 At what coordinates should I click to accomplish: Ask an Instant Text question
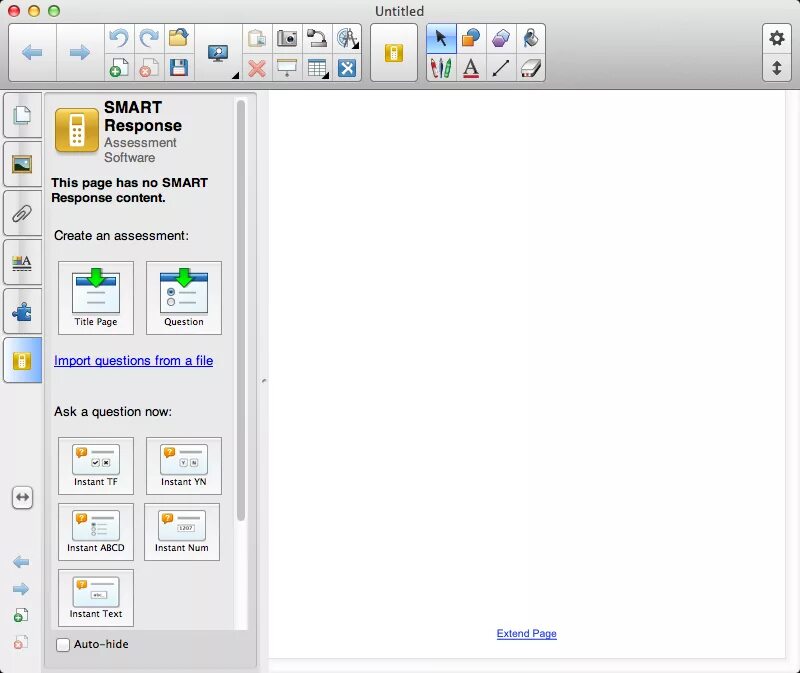(x=96, y=598)
